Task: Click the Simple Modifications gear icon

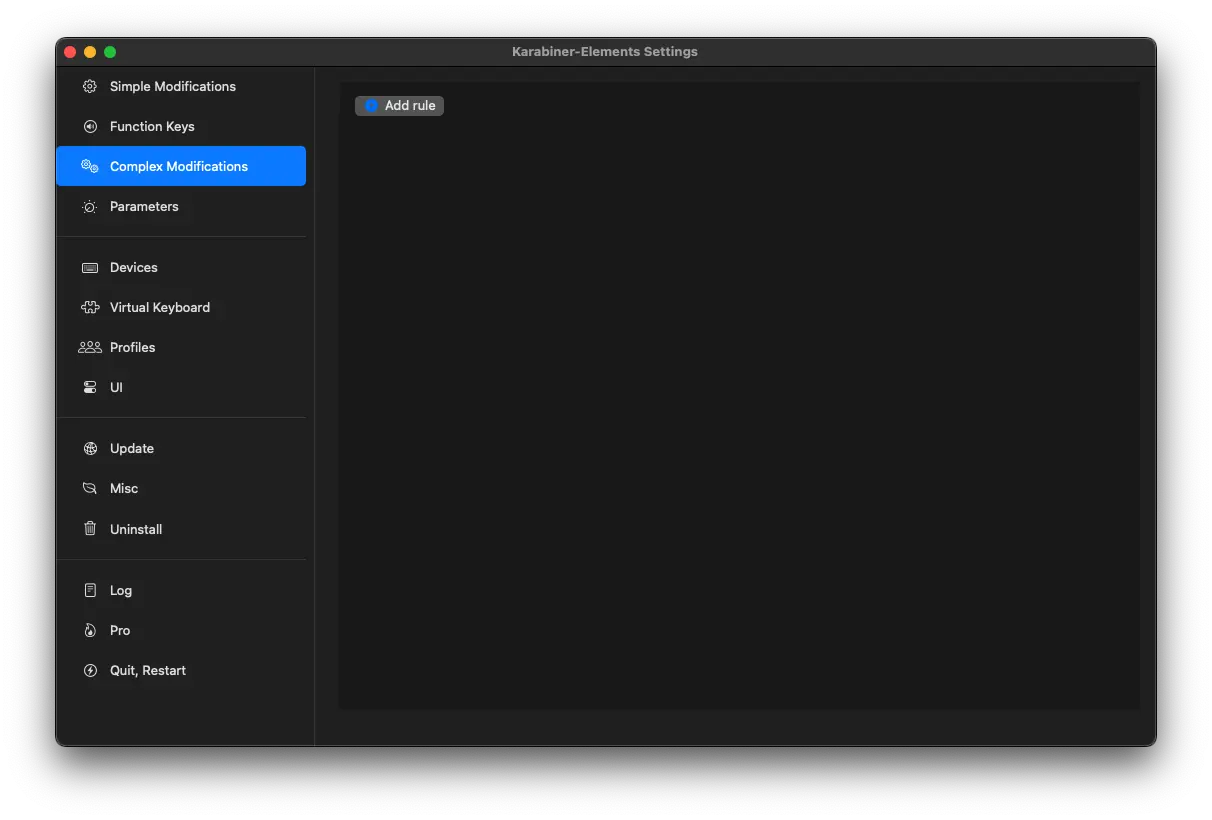Action: pyautogui.click(x=90, y=86)
